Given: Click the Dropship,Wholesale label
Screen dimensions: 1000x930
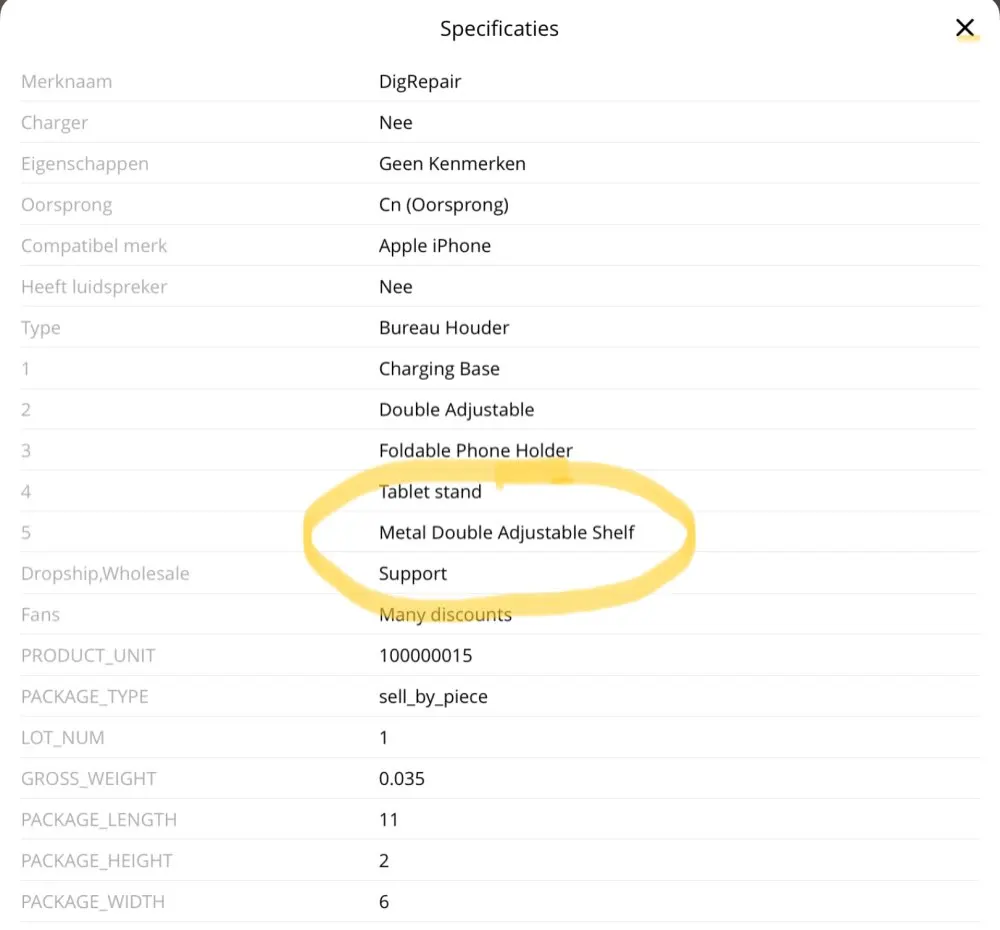Looking at the screenshot, I should 105,574.
